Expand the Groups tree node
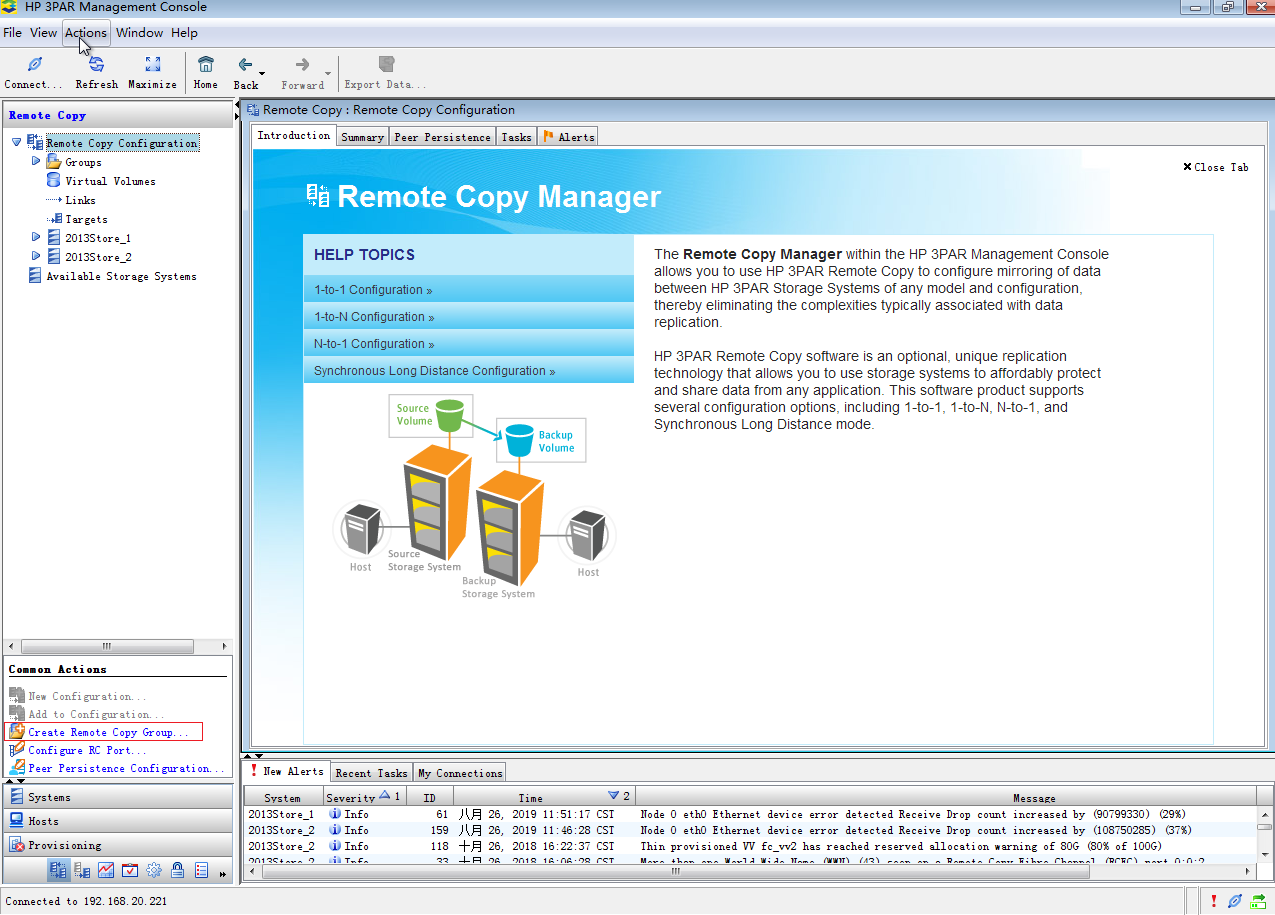This screenshot has width=1275, height=915. point(36,161)
